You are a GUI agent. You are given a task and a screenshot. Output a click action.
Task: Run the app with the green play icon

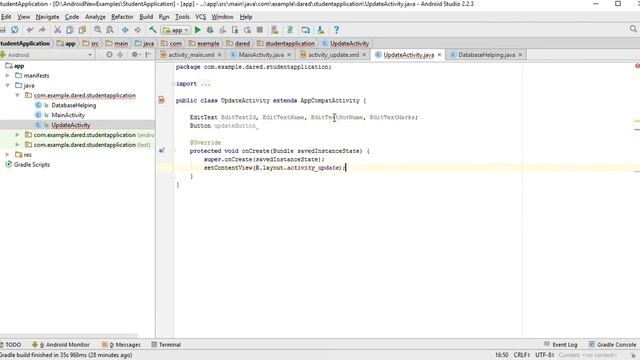point(198,30)
